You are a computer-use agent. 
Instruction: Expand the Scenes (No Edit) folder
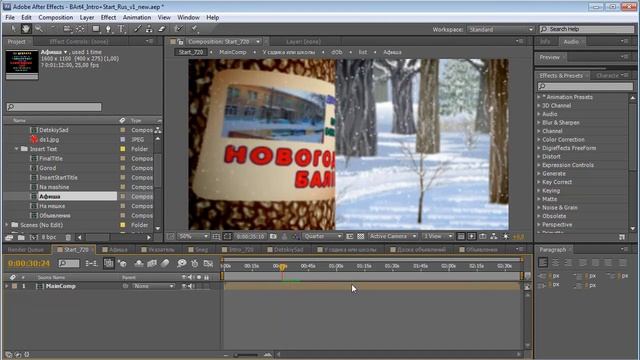[x=7, y=225]
